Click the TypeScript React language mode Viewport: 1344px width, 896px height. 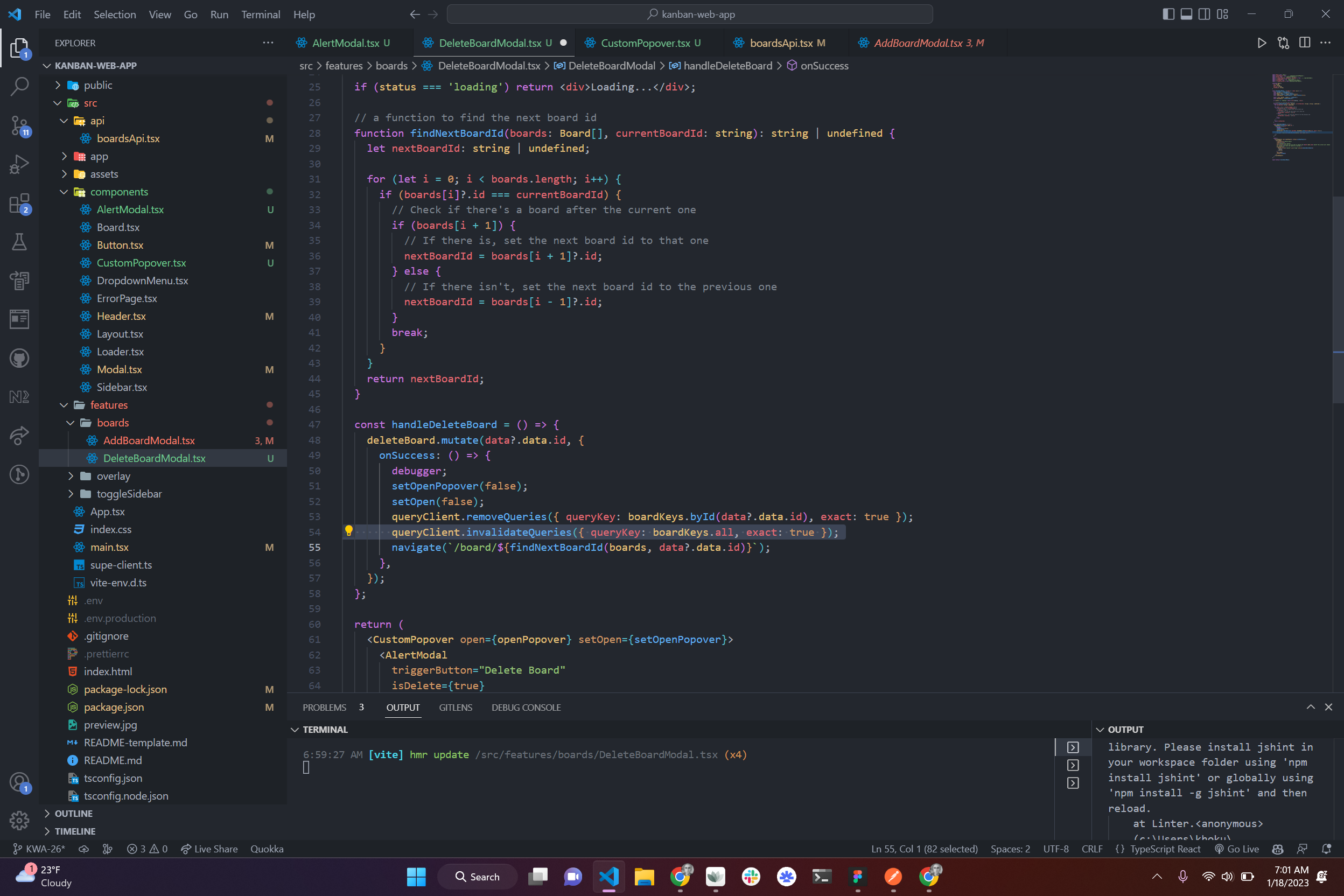click(1165, 849)
